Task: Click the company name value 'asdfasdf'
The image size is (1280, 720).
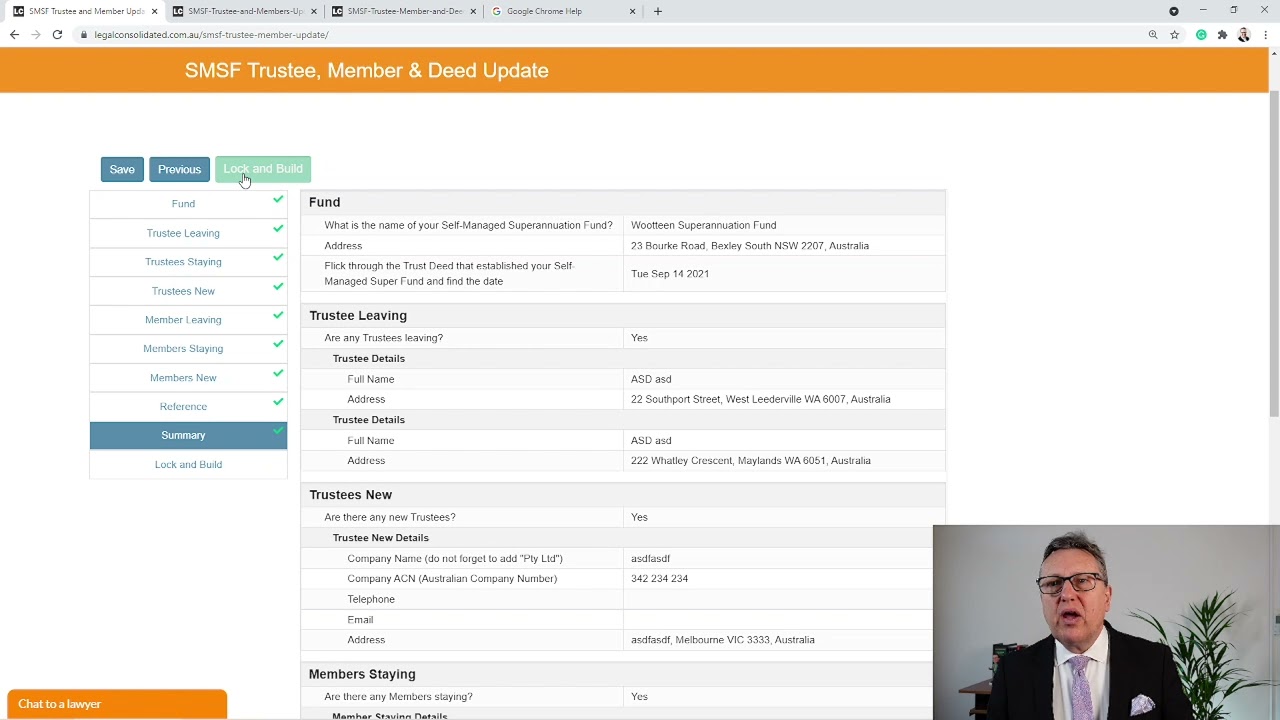Action: coord(650,559)
